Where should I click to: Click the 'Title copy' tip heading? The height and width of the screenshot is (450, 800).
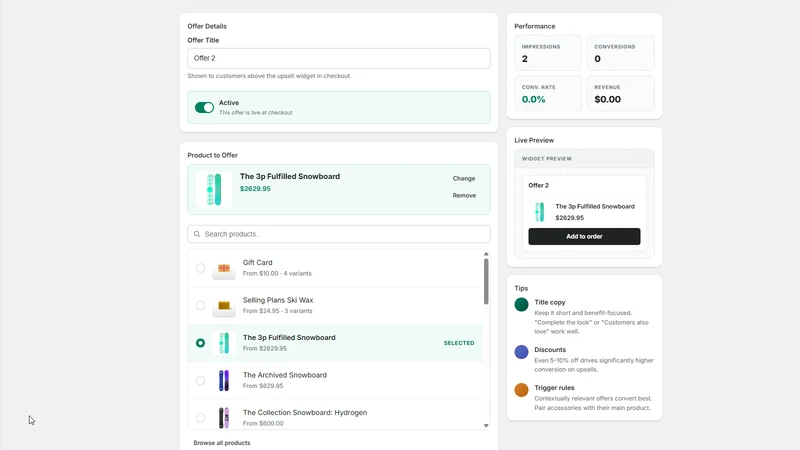[x=549, y=303]
